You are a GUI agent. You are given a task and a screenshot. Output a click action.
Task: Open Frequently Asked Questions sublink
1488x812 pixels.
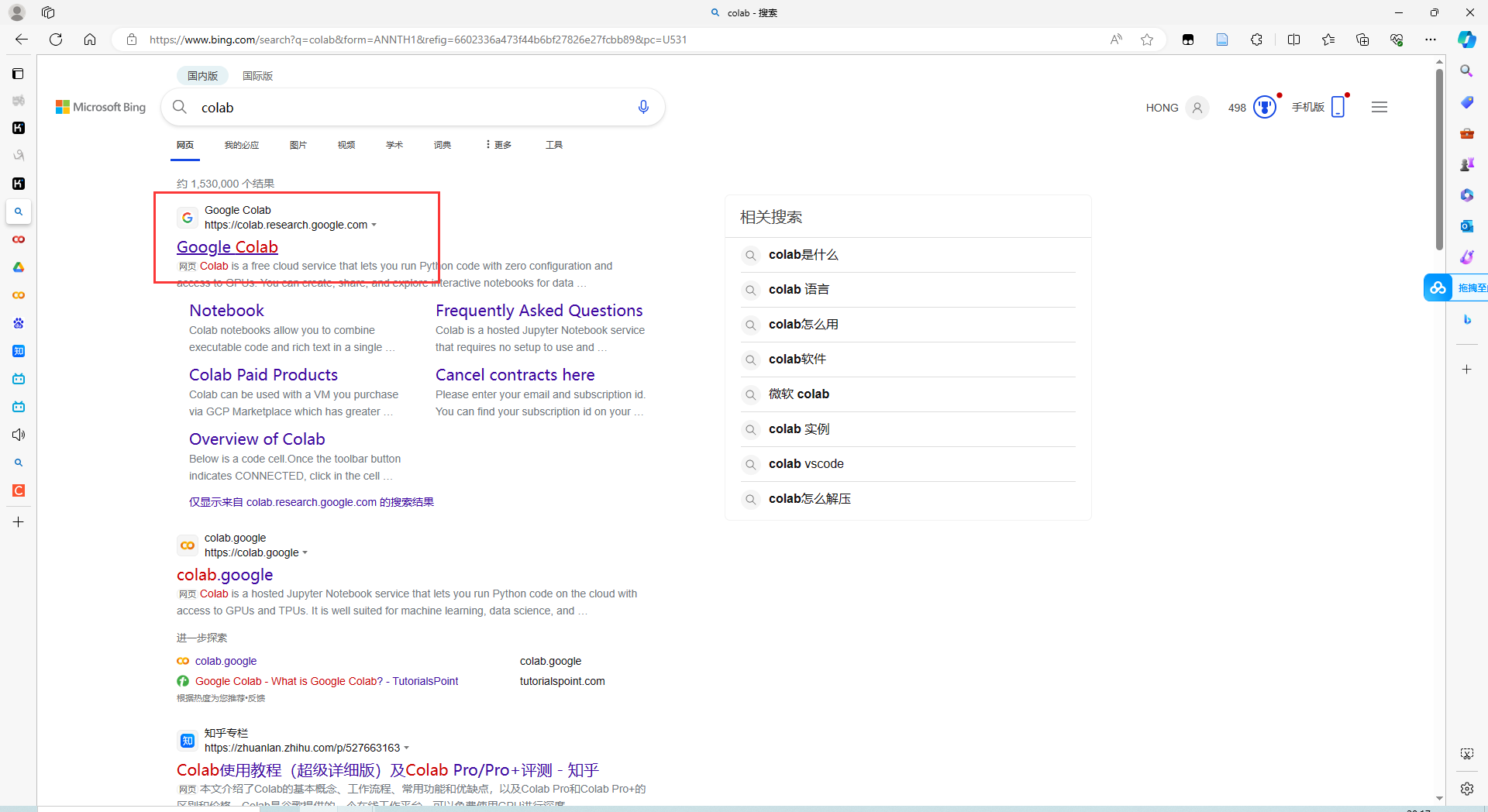pyautogui.click(x=539, y=311)
